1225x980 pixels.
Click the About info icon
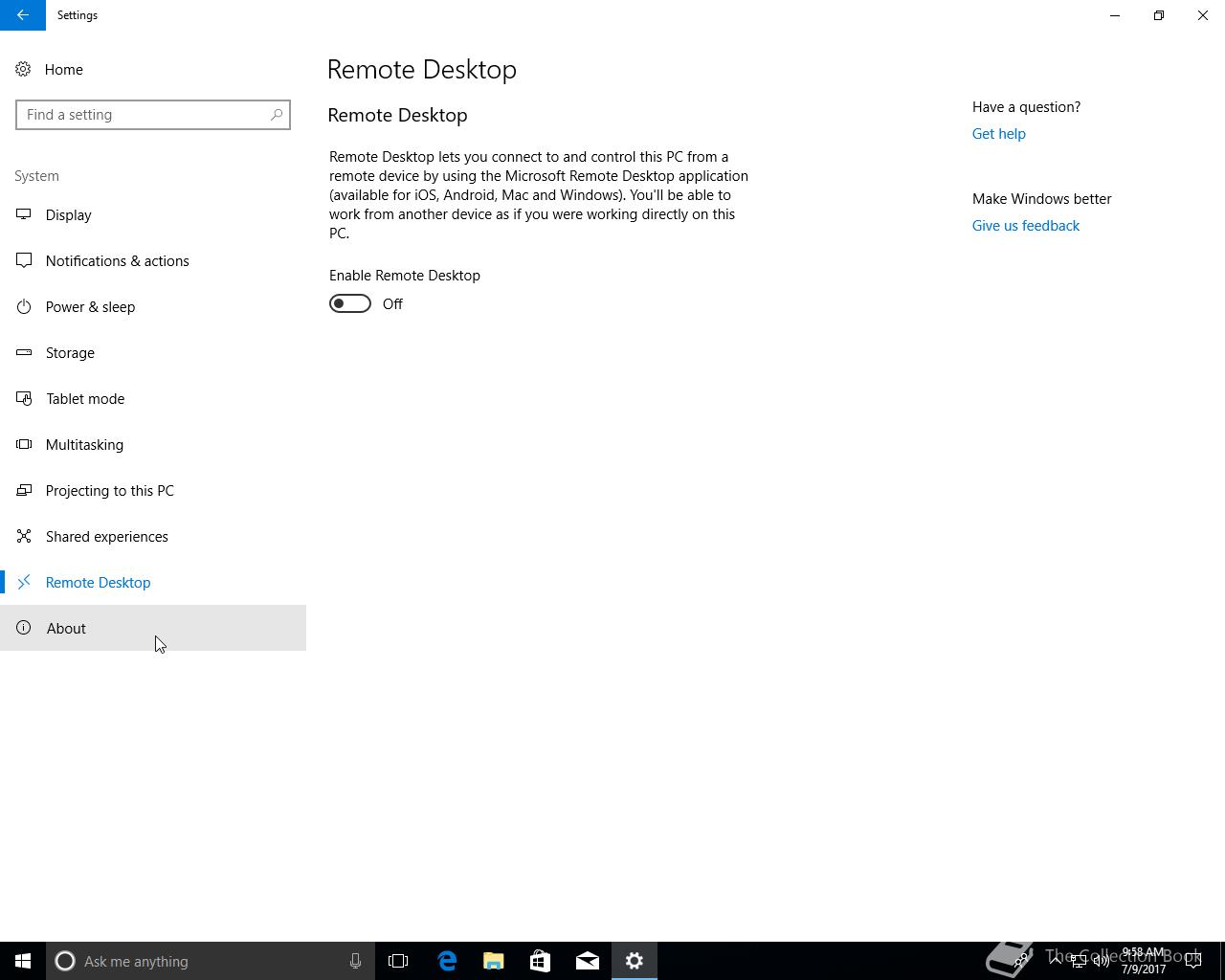point(24,628)
